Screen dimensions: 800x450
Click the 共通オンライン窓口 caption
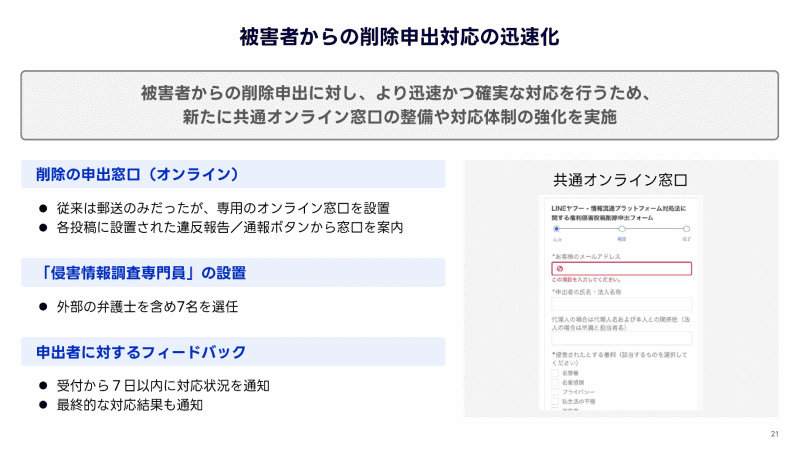point(620,180)
